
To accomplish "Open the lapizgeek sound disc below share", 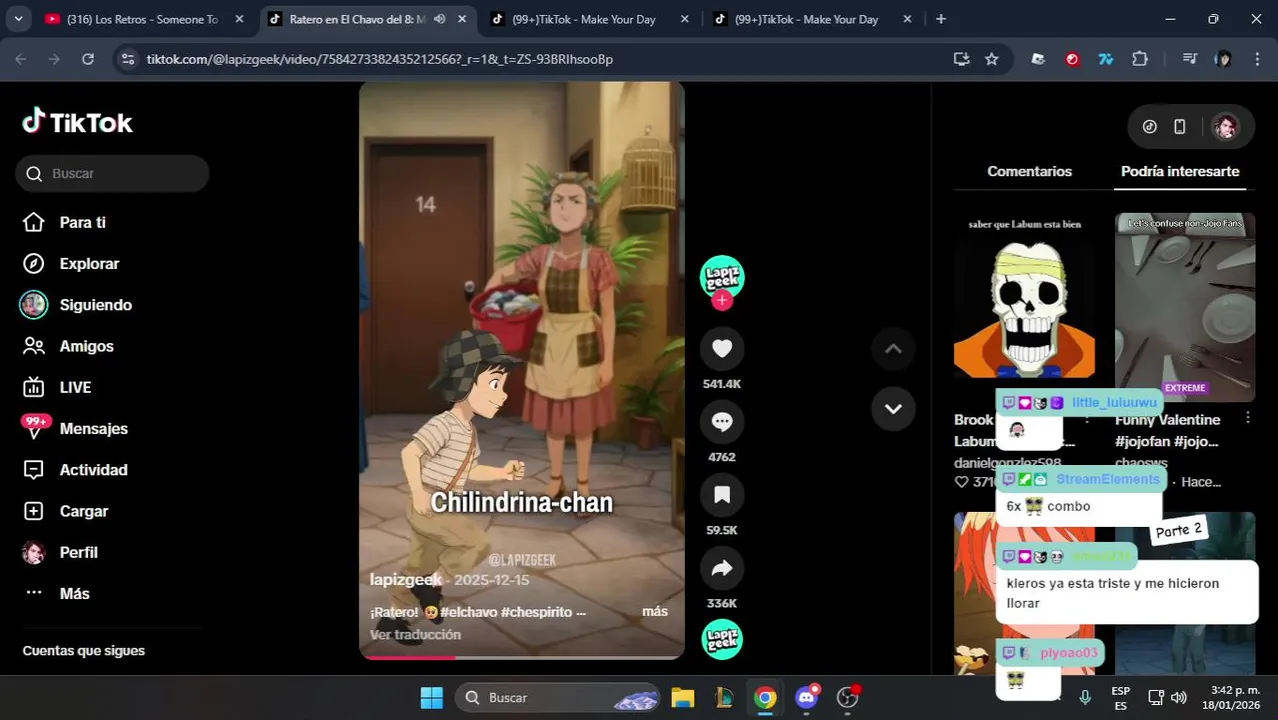I will coord(722,640).
